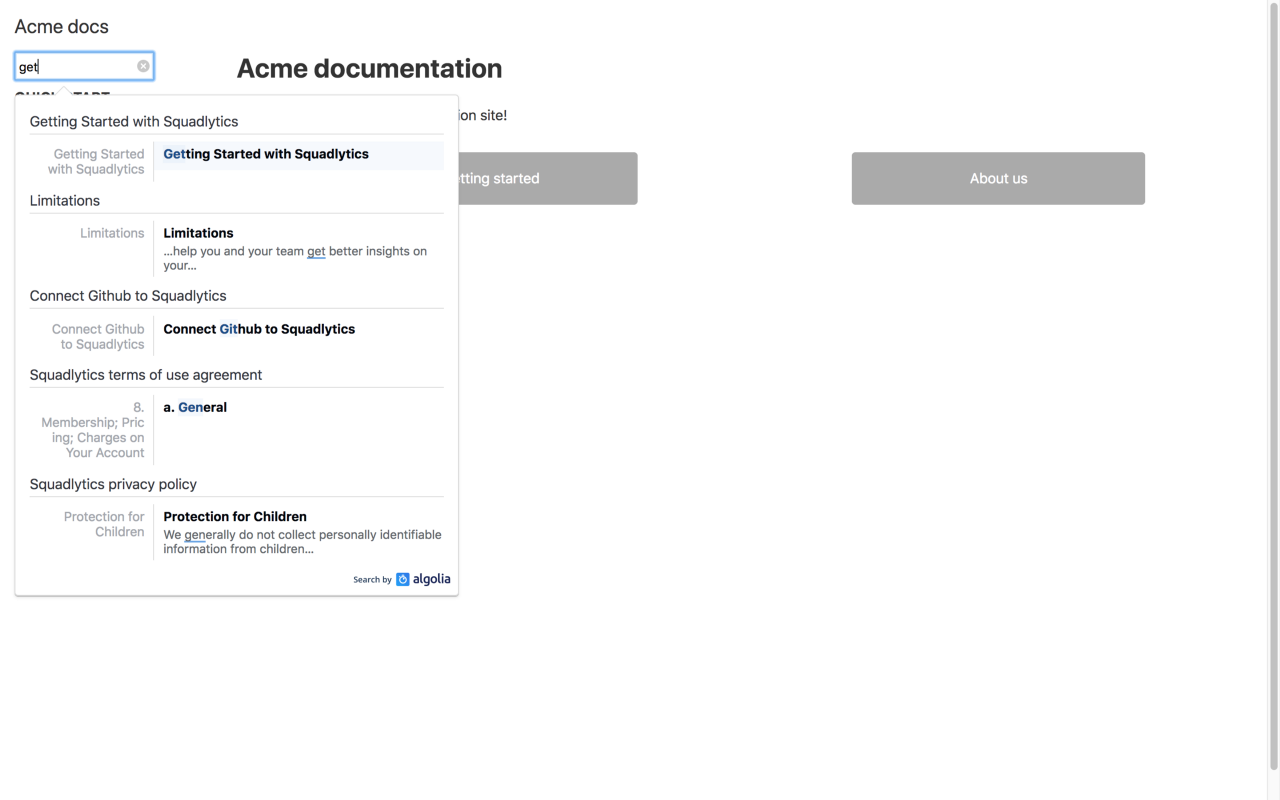Click 'Connect Github to Squadlytics' category header

click(128, 295)
